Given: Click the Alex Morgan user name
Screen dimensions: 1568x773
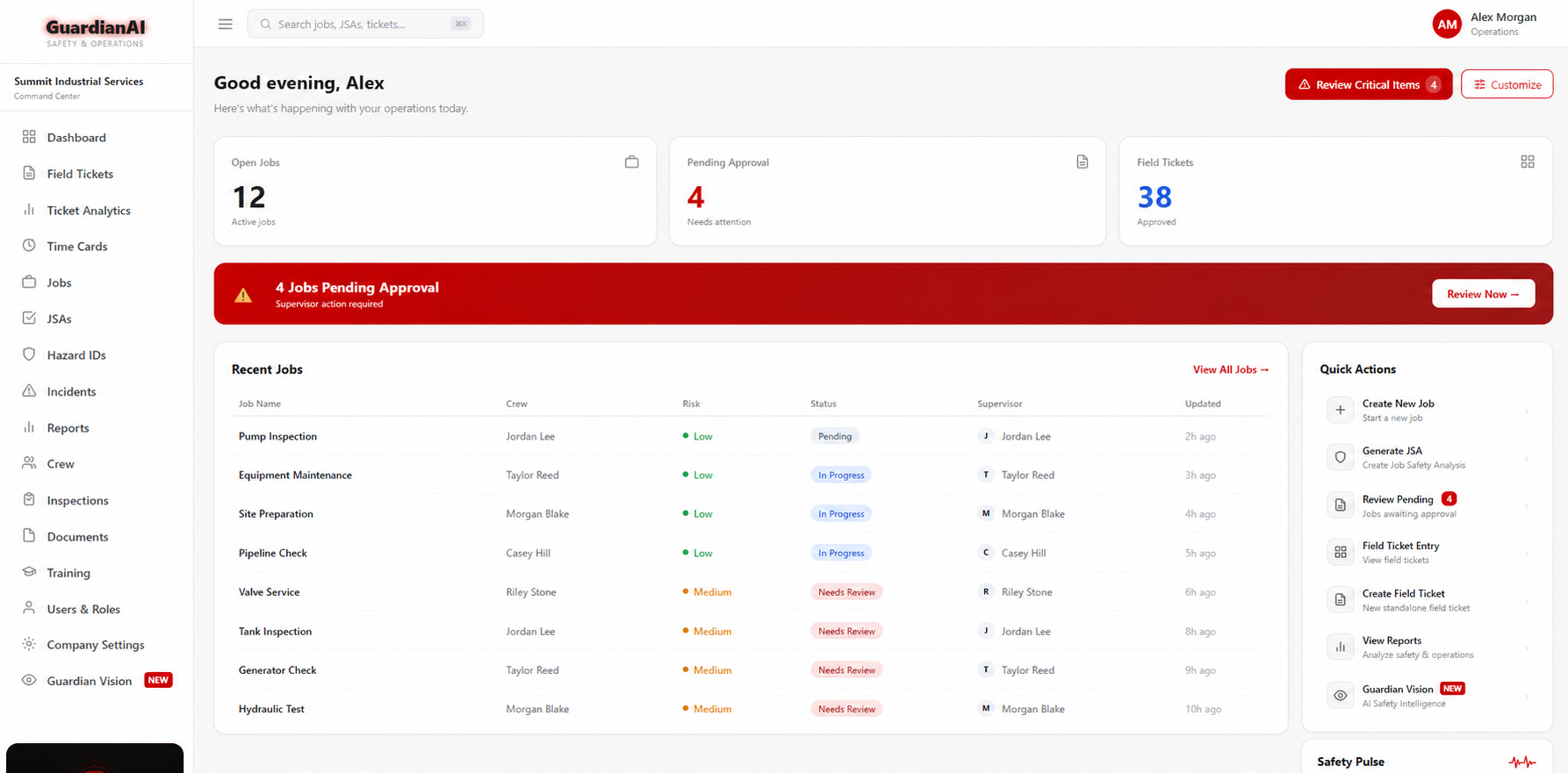Looking at the screenshot, I should [x=1503, y=17].
